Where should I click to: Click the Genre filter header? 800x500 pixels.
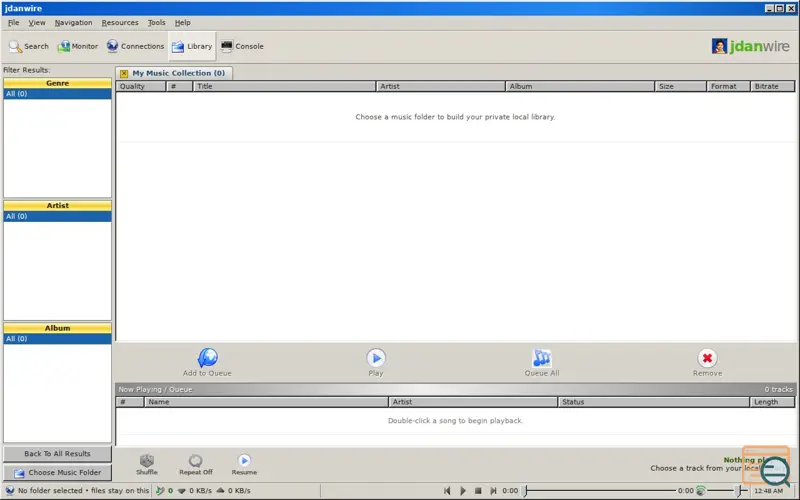click(x=57, y=83)
